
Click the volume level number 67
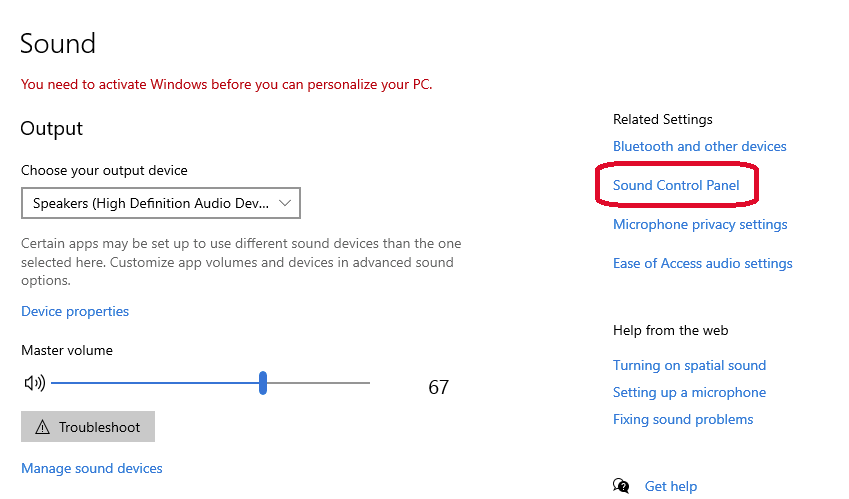pos(438,387)
